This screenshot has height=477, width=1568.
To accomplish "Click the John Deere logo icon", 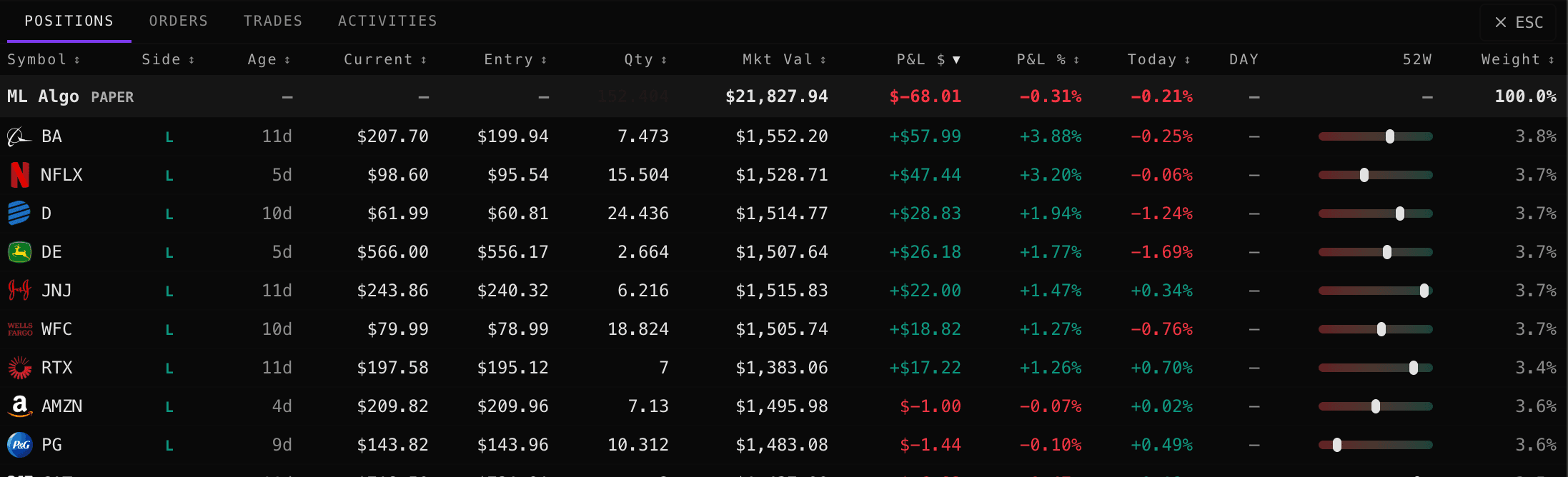I will [19, 252].
